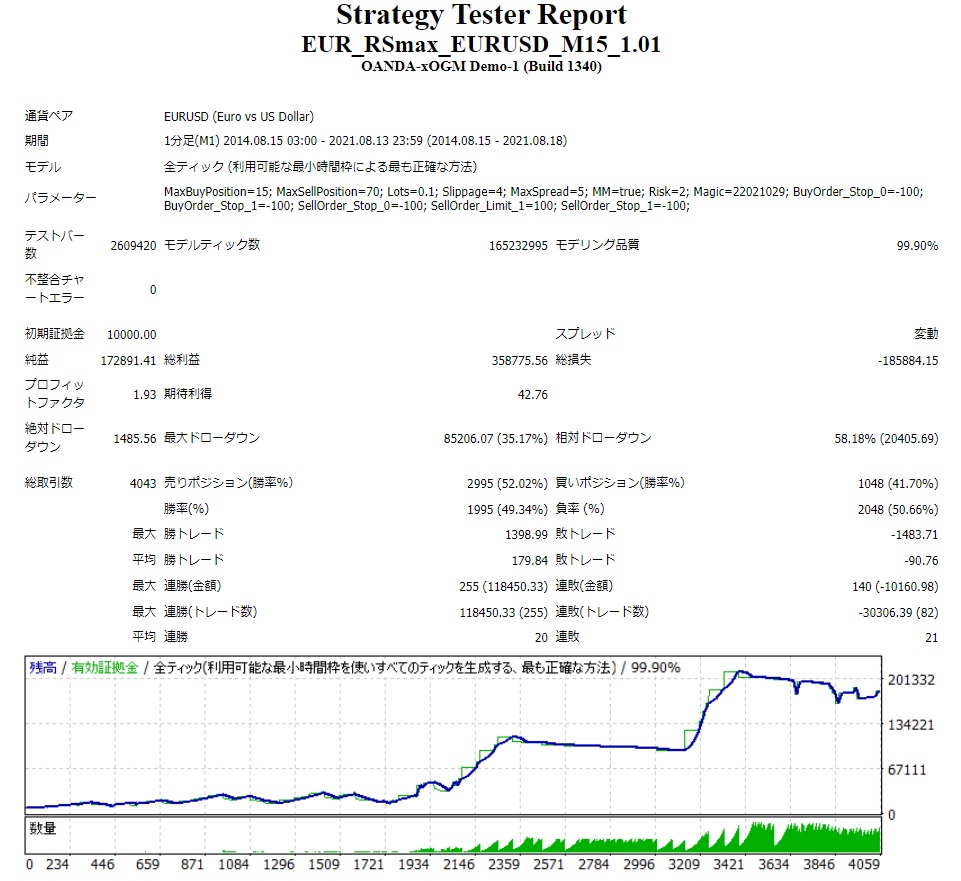Click the test bars value 2609420
The image size is (961, 881).
pyautogui.click(x=133, y=246)
